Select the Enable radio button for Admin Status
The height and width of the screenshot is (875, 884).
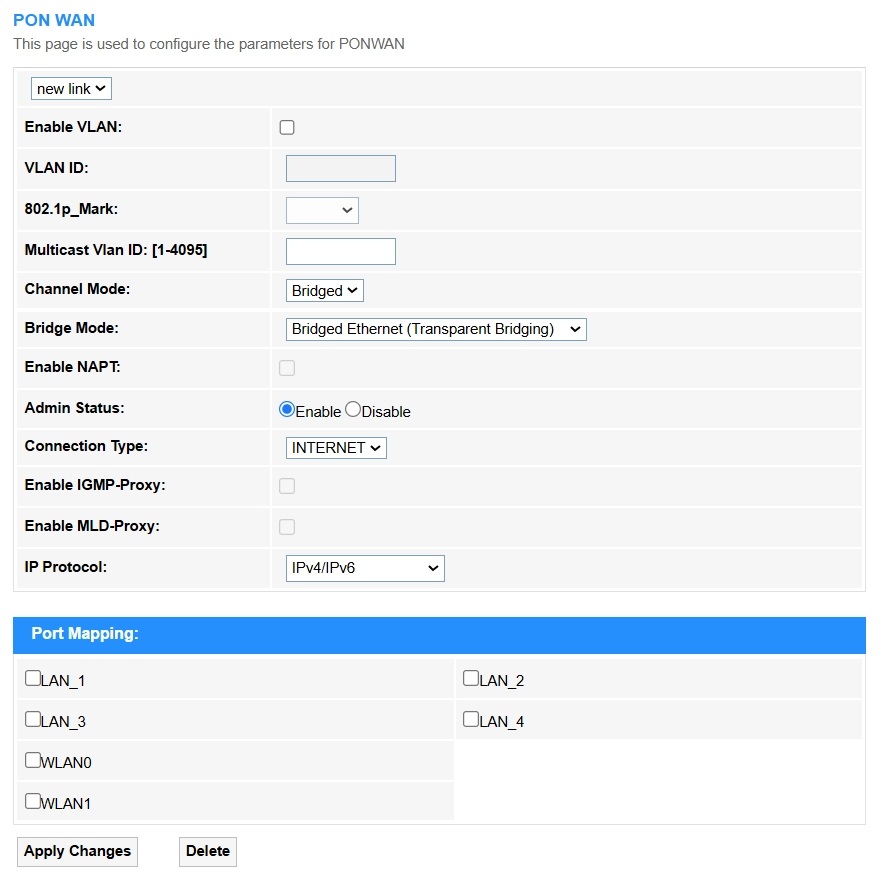[x=287, y=410]
